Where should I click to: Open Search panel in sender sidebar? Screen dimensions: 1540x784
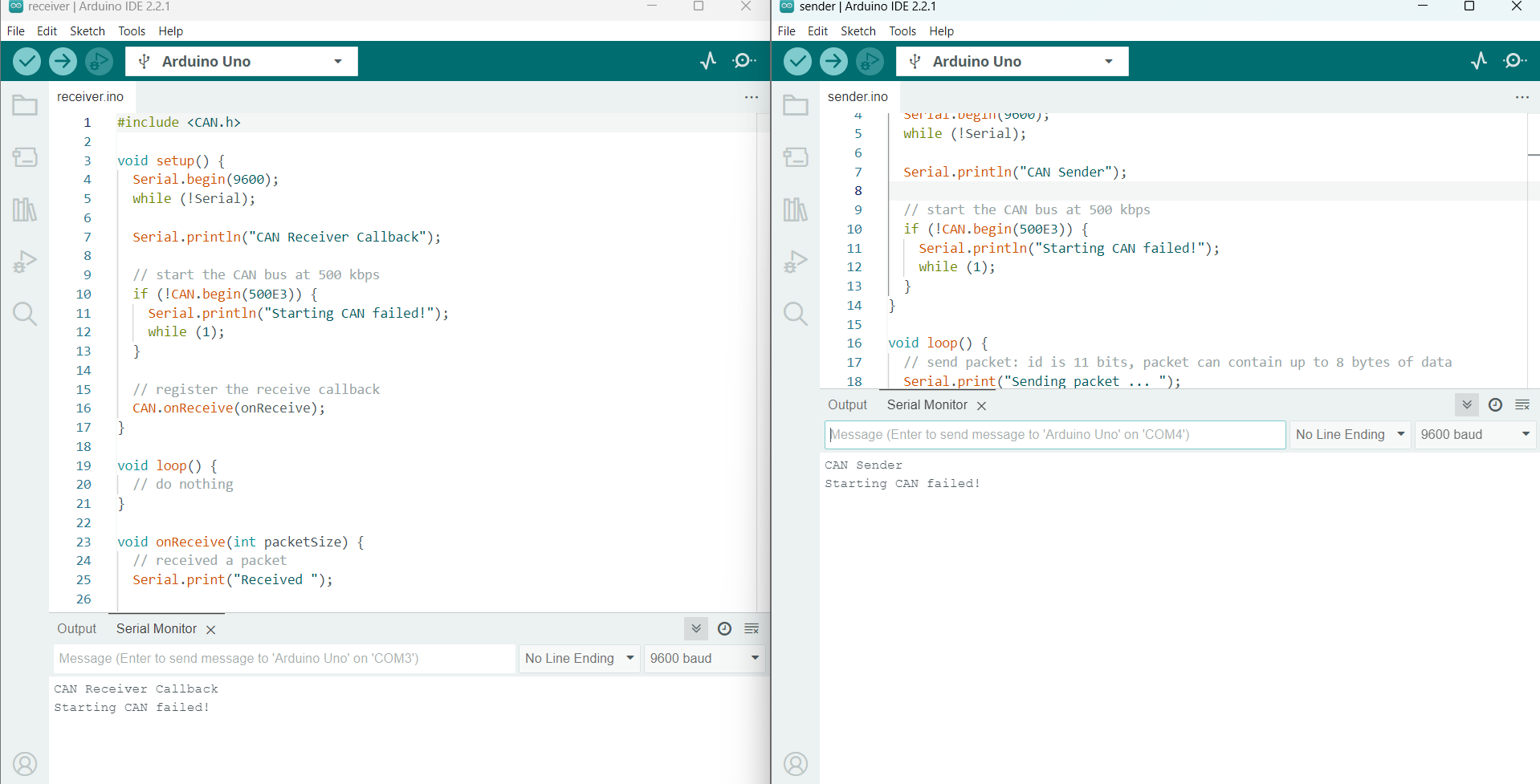[x=795, y=314]
